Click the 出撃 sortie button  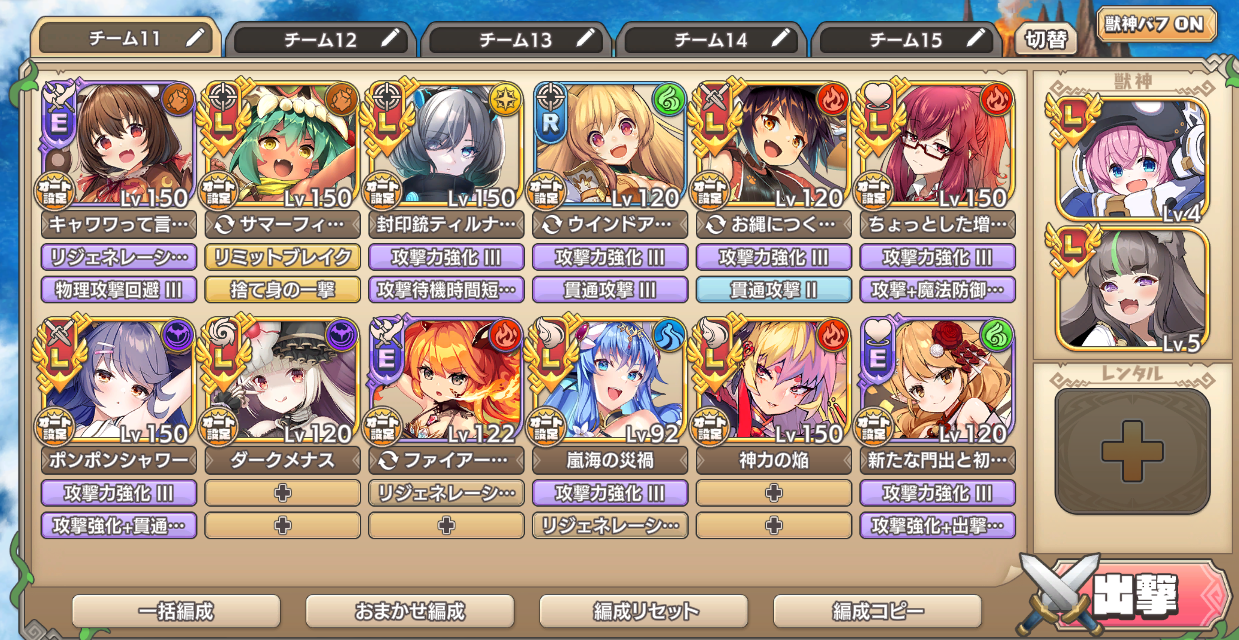1130,595
